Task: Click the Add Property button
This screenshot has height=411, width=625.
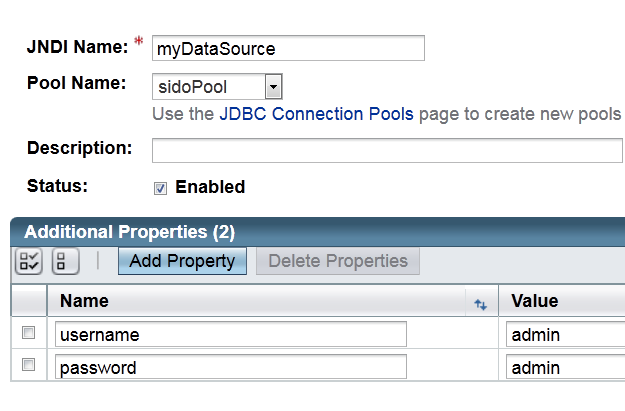Action: coord(182,261)
